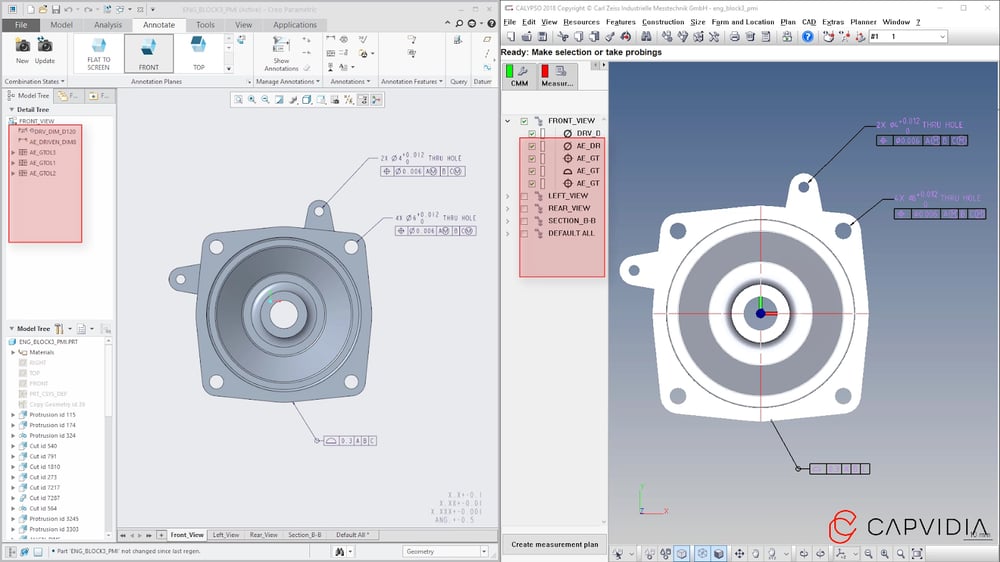Switch to the Analysis ribbon tab
Screen dimensions: 1000x562
107,25
